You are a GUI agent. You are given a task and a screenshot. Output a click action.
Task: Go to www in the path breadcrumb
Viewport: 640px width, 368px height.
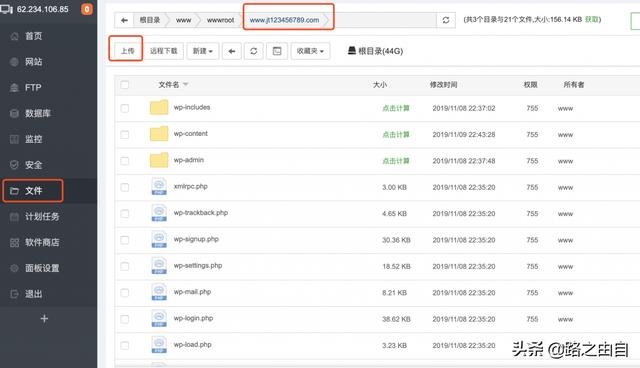[183, 20]
